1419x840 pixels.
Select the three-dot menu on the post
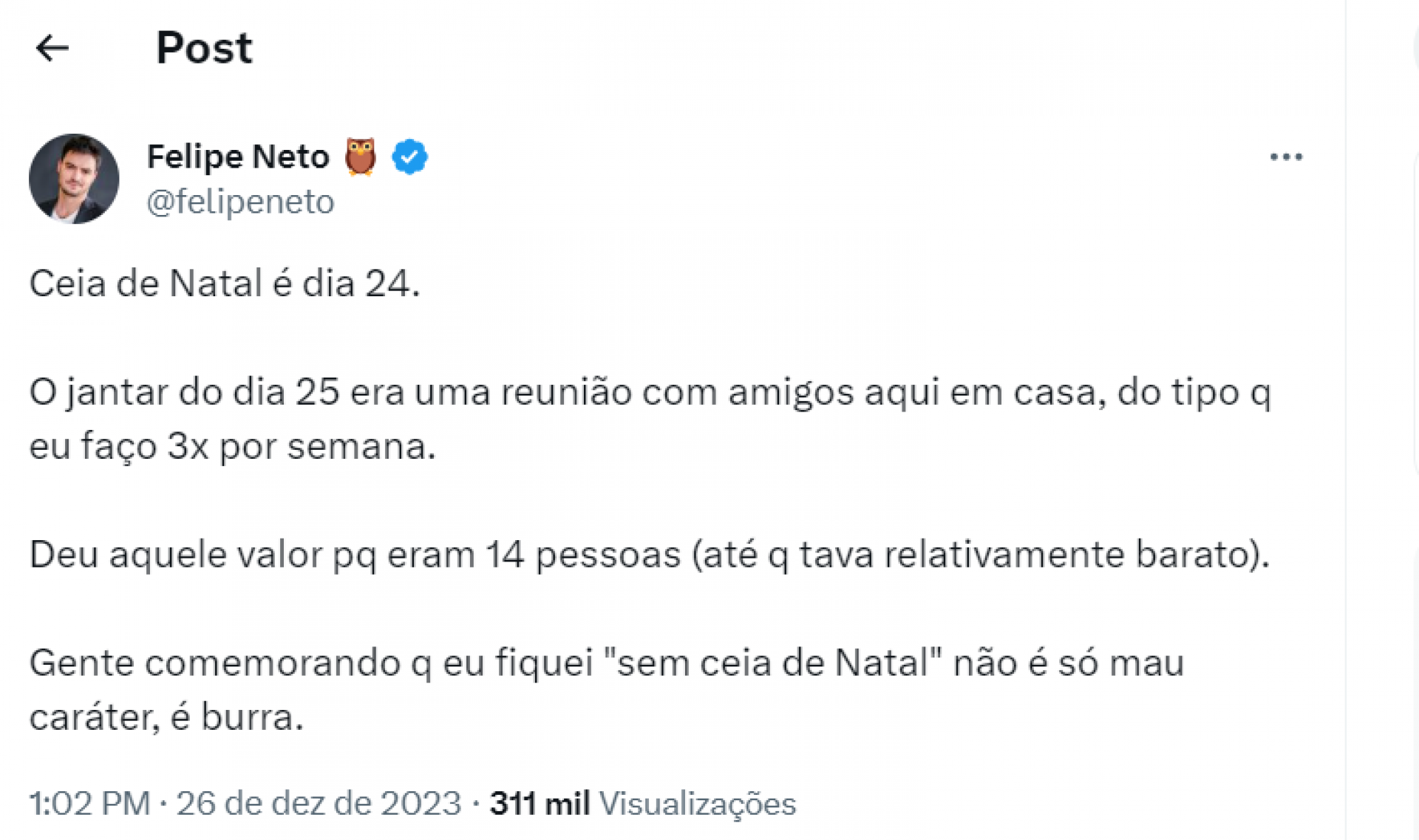click(1287, 156)
